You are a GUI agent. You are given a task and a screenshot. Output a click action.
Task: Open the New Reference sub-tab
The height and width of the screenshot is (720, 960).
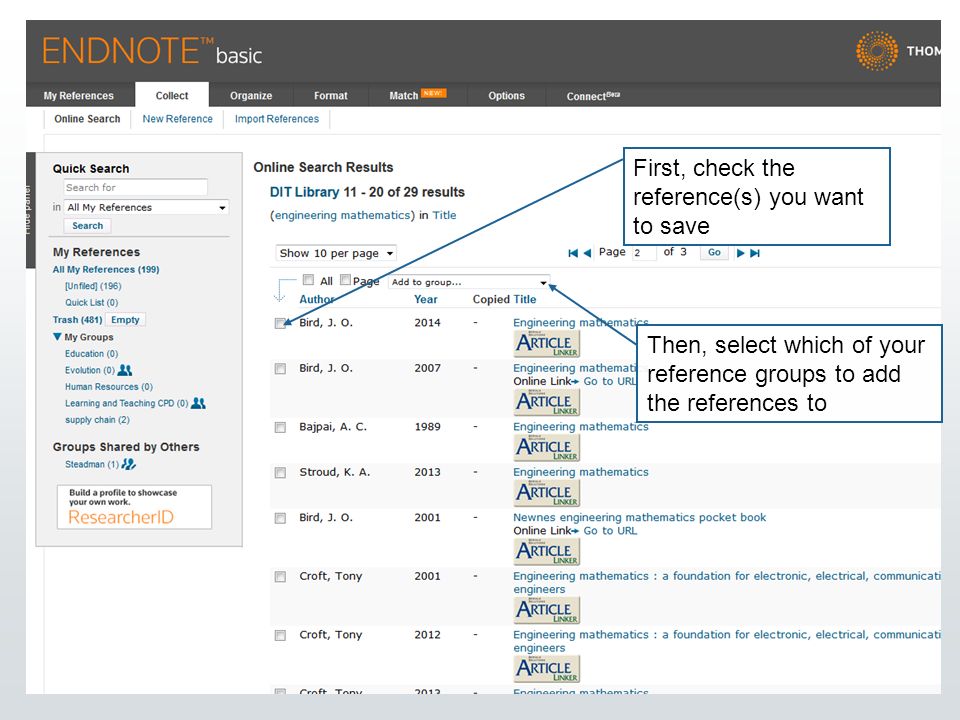178,119
